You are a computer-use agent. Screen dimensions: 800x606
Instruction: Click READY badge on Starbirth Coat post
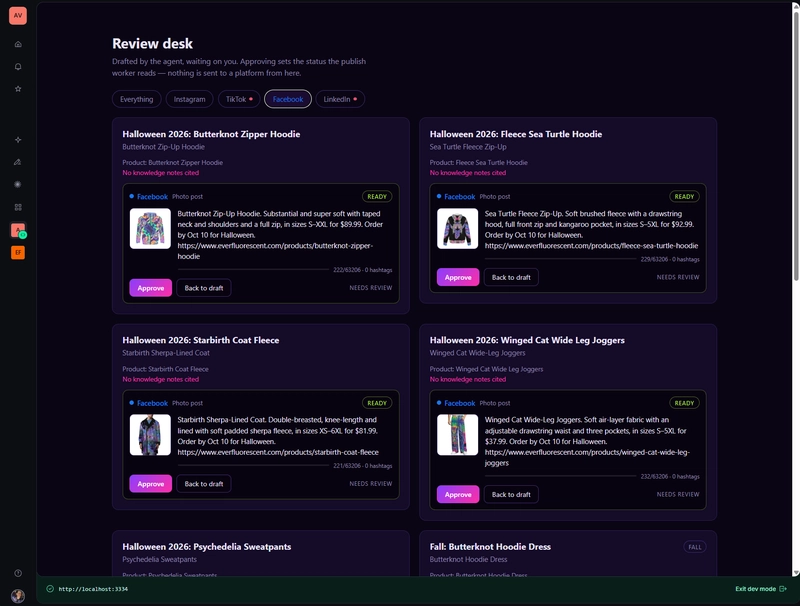tap(377, 403)
